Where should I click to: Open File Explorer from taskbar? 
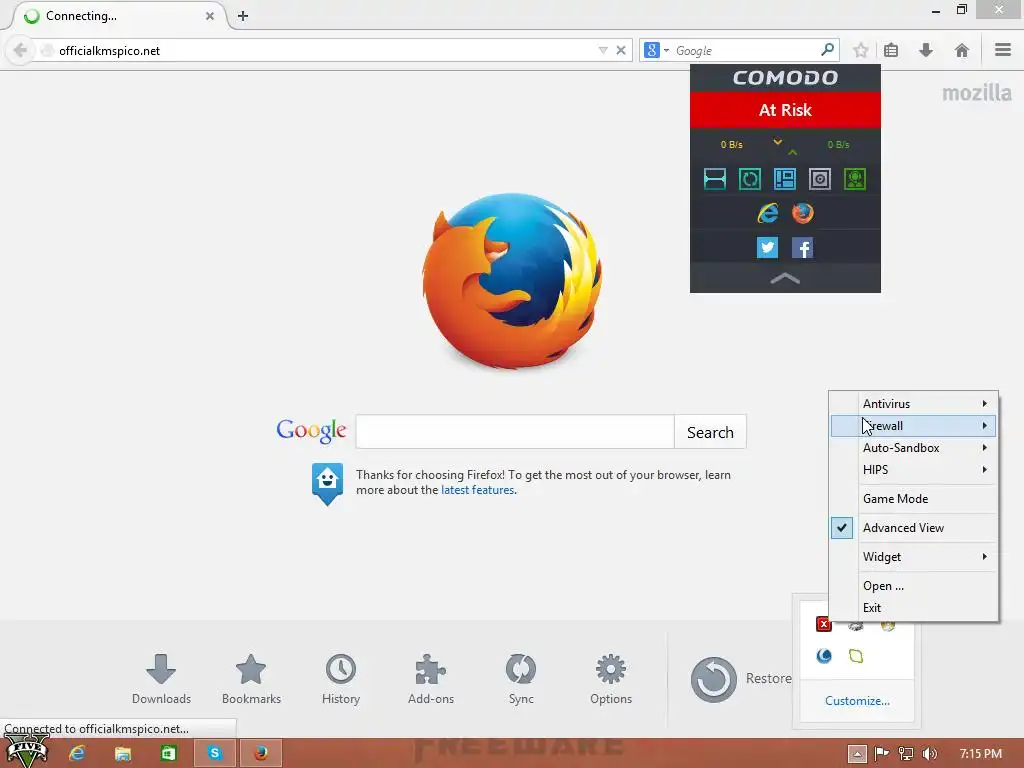click(123, 753)
